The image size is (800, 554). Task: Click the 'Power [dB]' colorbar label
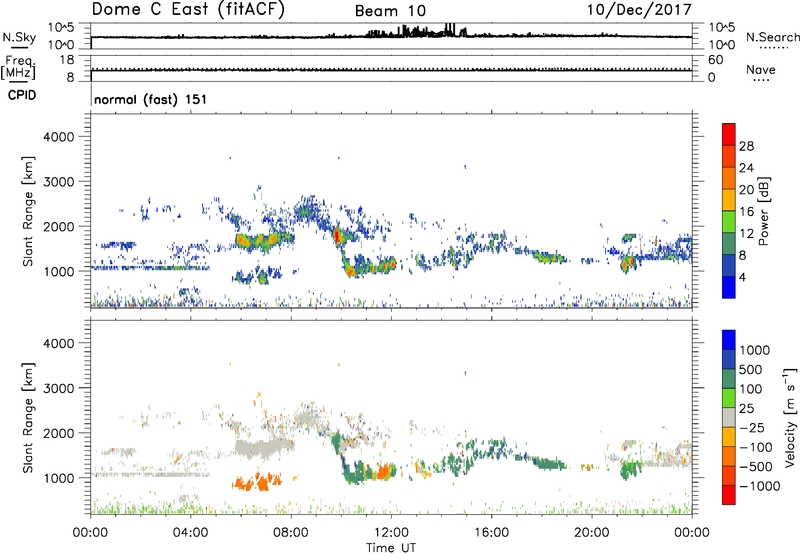[763, 211]
